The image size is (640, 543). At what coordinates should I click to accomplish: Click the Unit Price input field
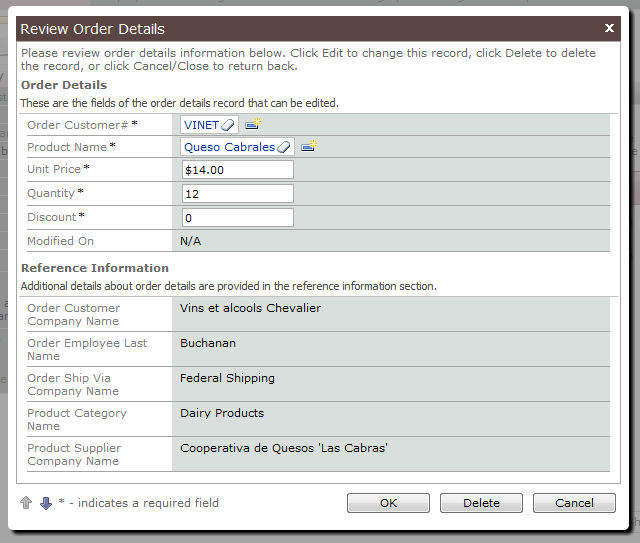238,169
